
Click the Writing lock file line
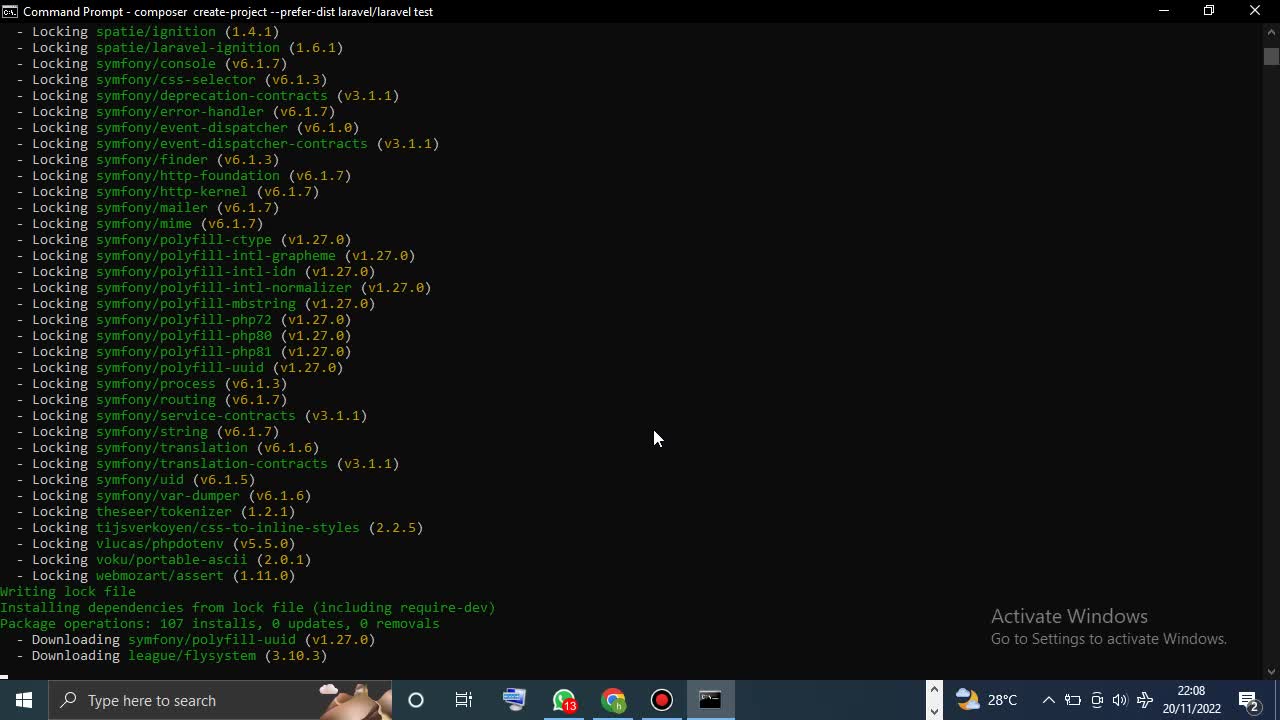68,591
